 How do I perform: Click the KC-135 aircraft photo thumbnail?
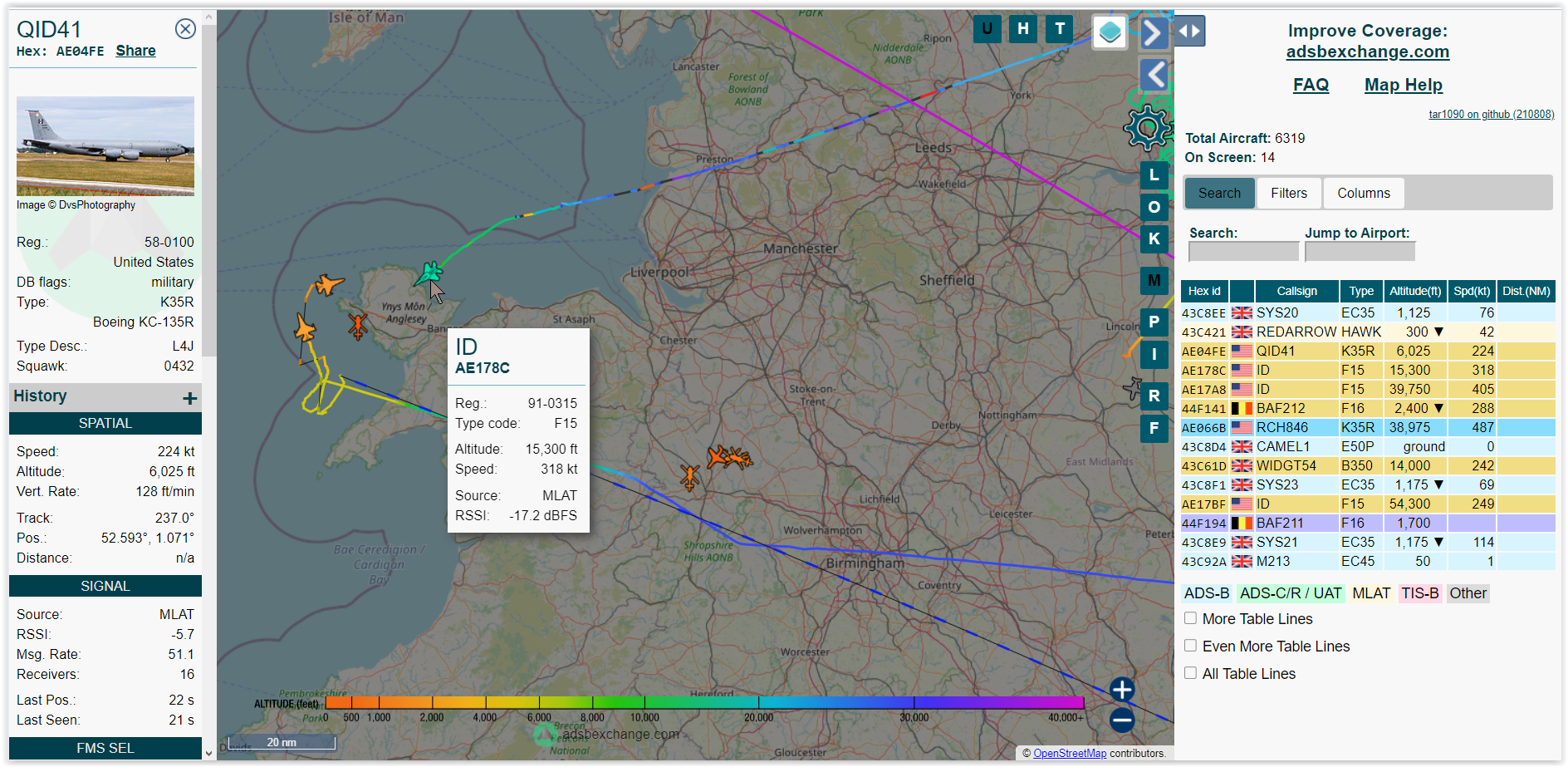click(105, 146)
